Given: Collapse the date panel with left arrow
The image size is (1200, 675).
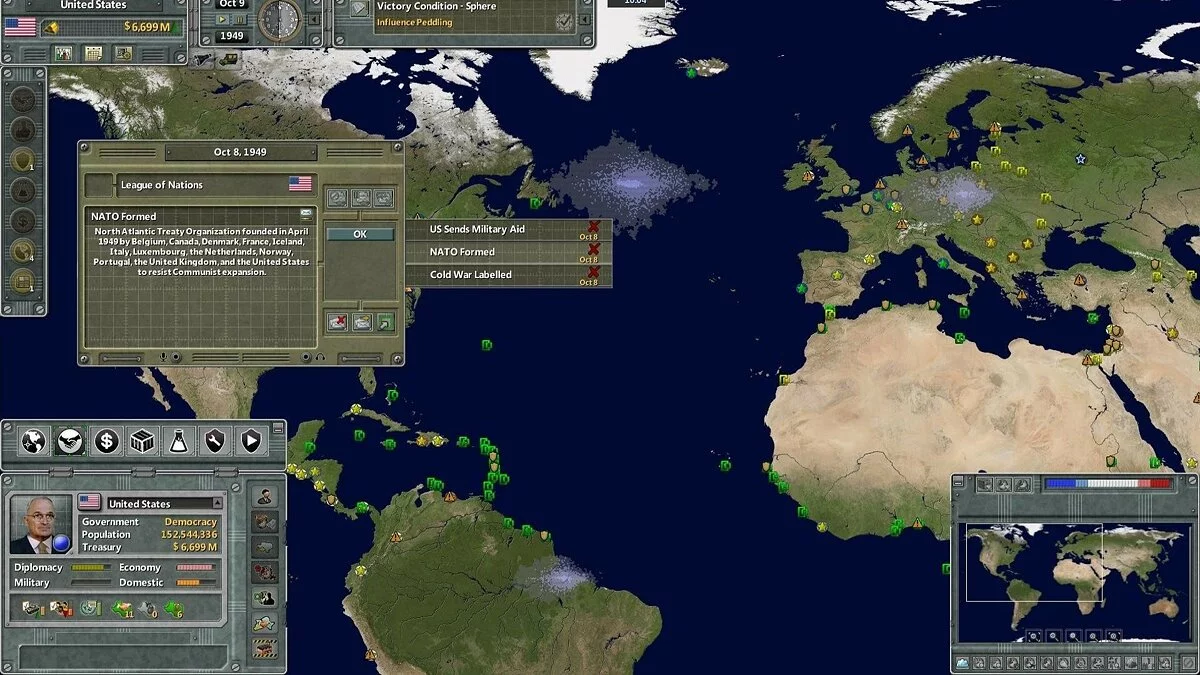Looking at the screenshot, I should point(314,19).
